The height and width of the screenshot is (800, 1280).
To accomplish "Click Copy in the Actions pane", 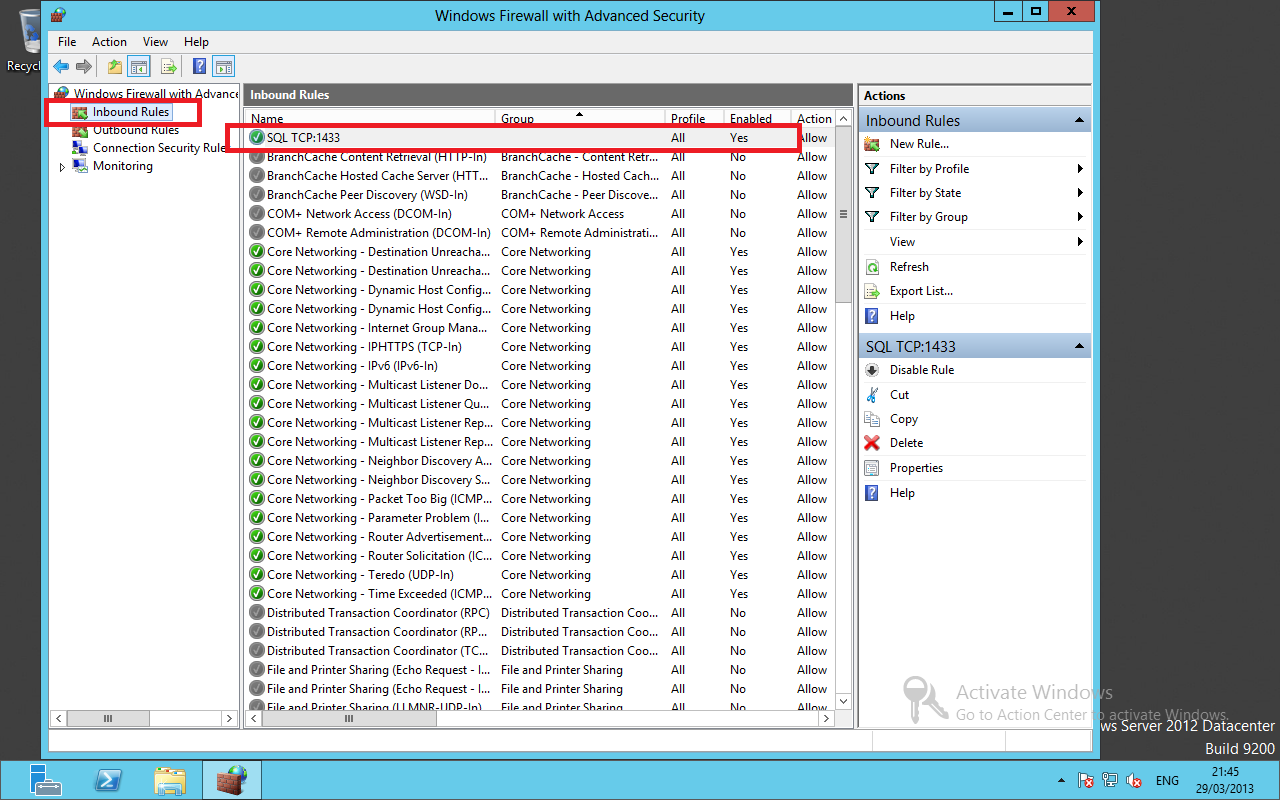I will (x=903, y=419).
